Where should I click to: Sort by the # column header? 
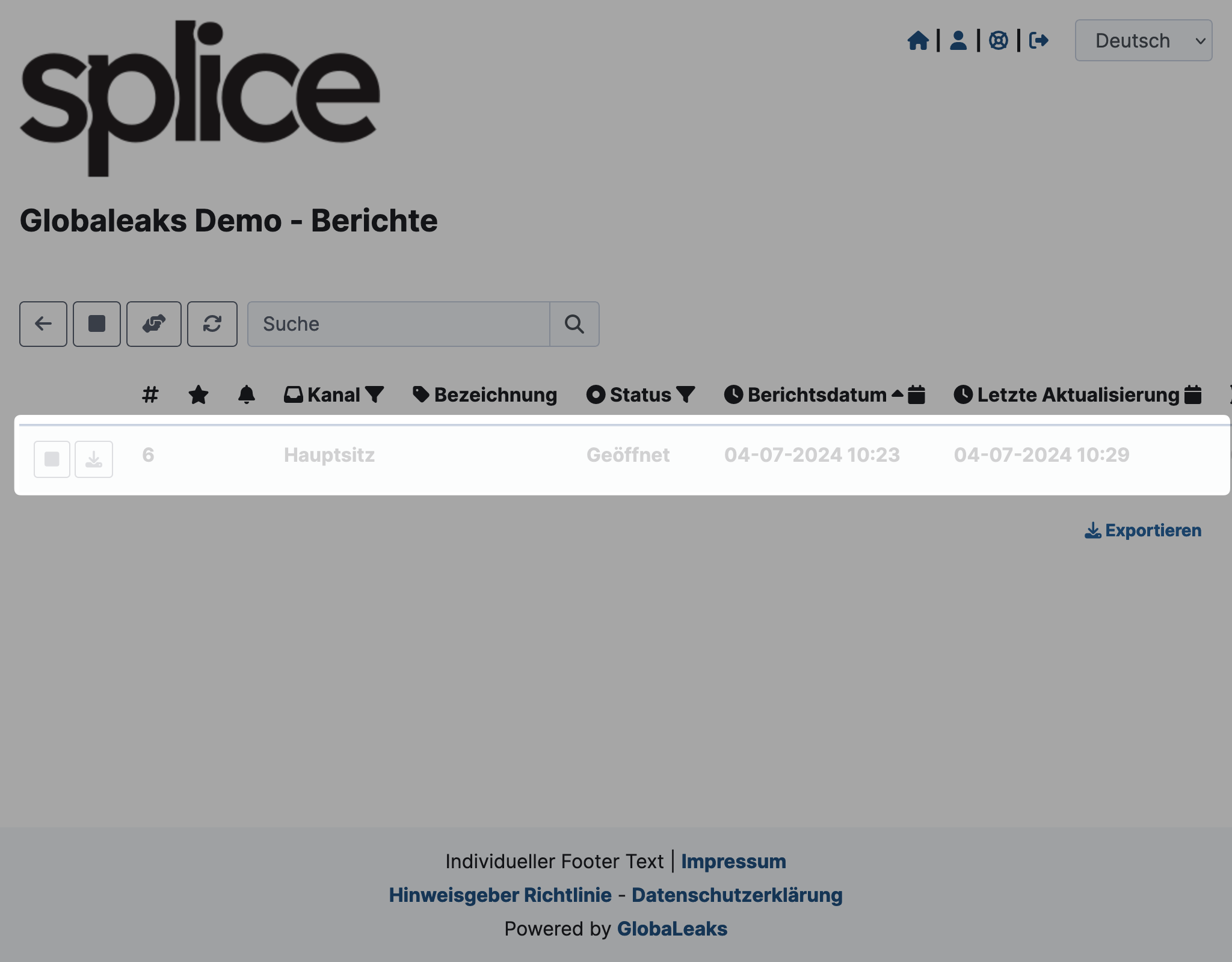tap(150, 395)
